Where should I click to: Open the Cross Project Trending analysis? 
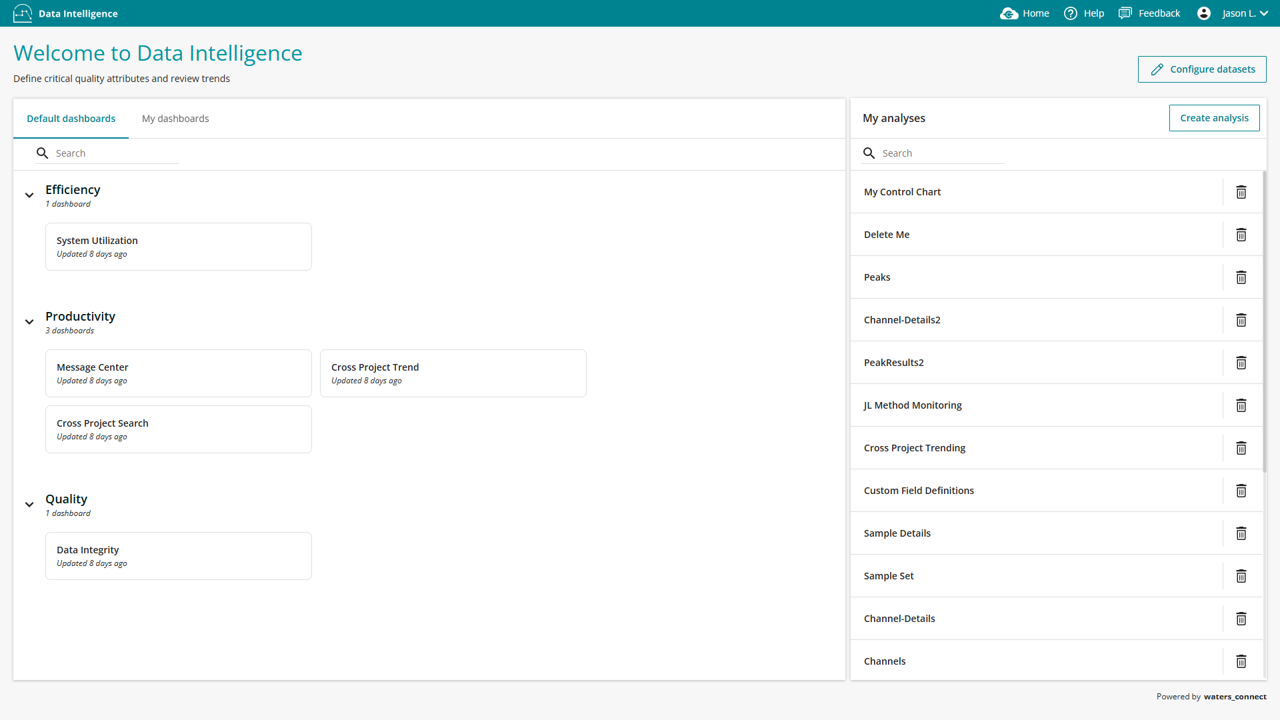(x=1036, y=448)
